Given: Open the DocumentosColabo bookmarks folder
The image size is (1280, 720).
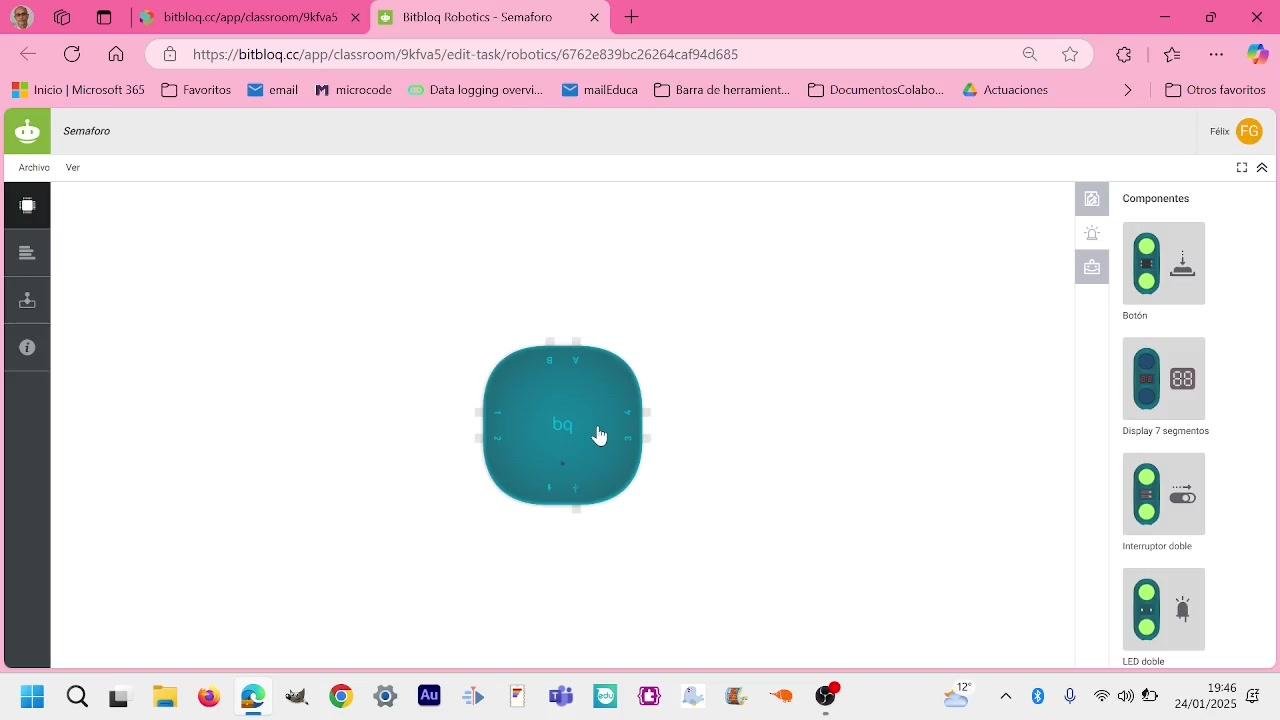Looking at the screenshot, I should [x=876, y=90].
